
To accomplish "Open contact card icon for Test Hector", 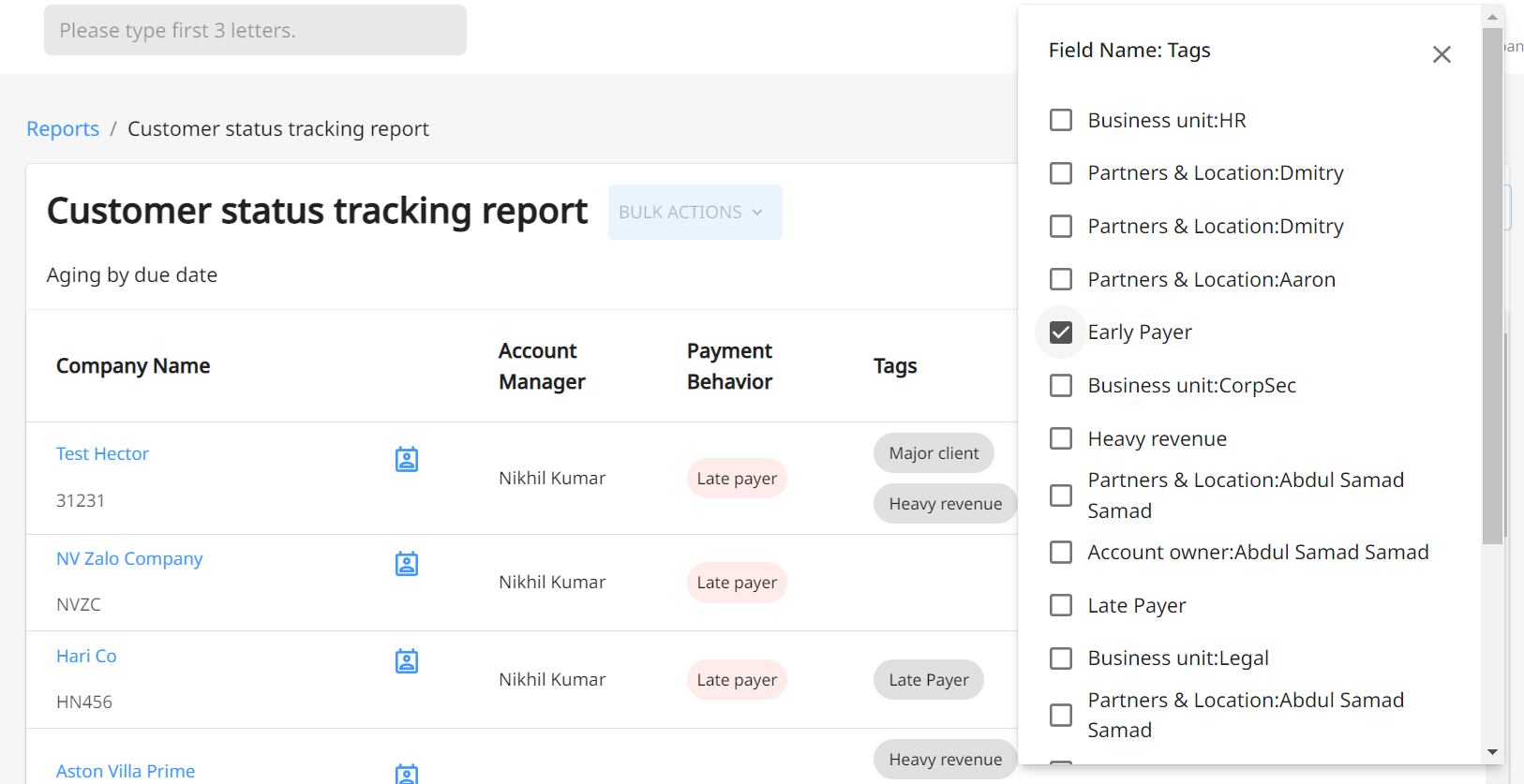I will tap(407, 459).
